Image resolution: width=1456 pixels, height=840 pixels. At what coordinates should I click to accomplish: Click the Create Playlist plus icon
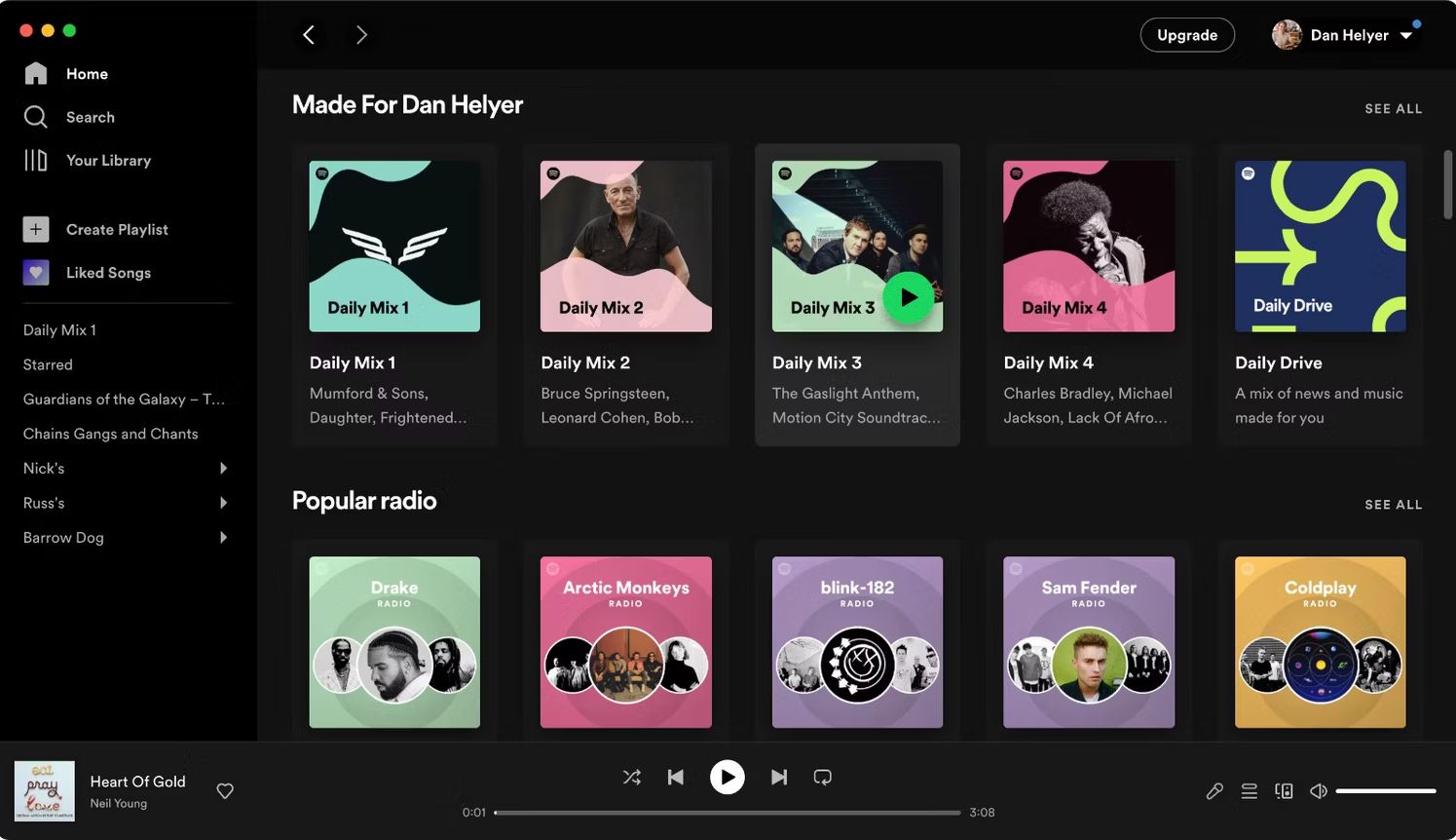coord(36,230)
